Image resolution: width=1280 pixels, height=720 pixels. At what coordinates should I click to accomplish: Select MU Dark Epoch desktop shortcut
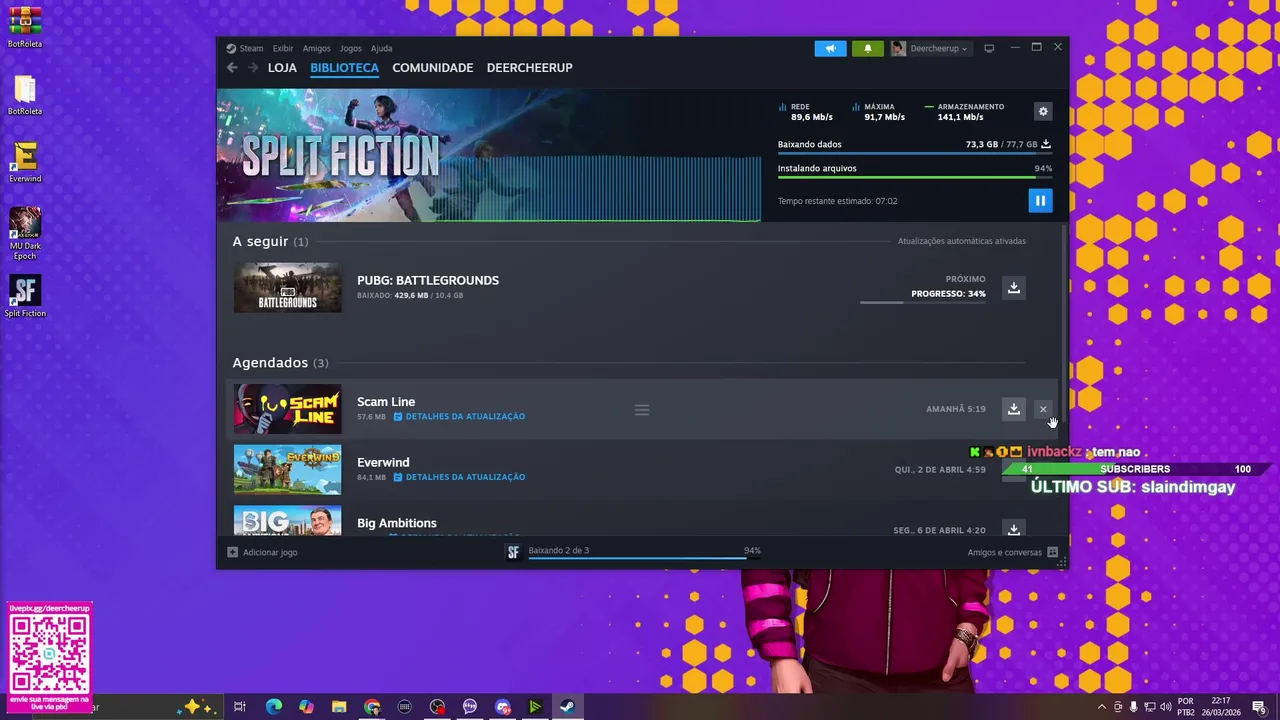coord(25,233)
